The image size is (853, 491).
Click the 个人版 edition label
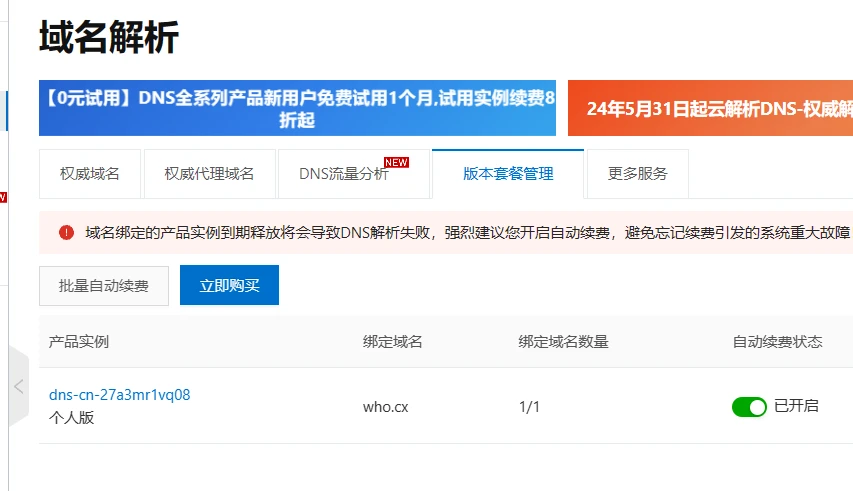(x=71, y=418)
